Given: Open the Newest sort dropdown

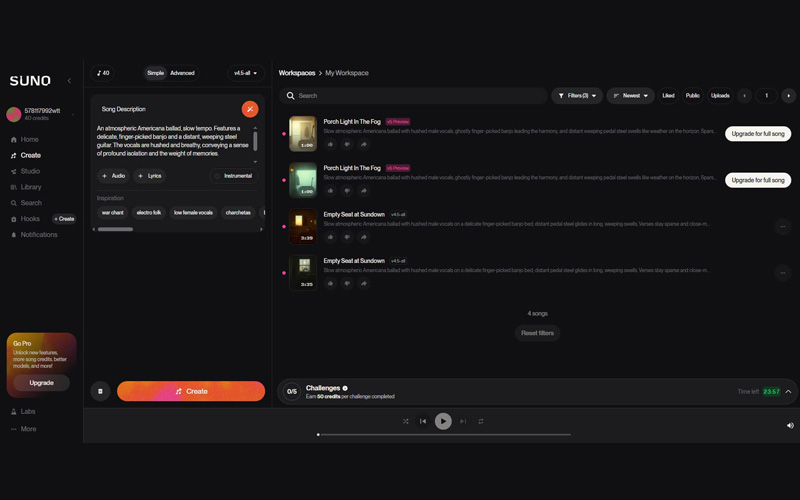Looking at the screenshot, I should pyautogui.click(x=630, y=95).
